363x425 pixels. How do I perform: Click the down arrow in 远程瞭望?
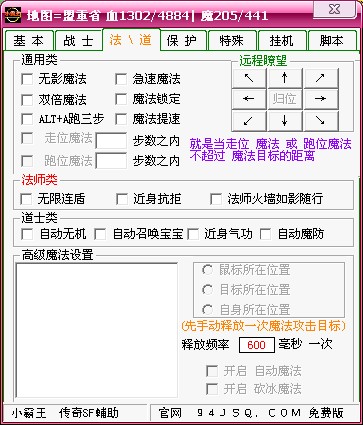pos(285,120)
